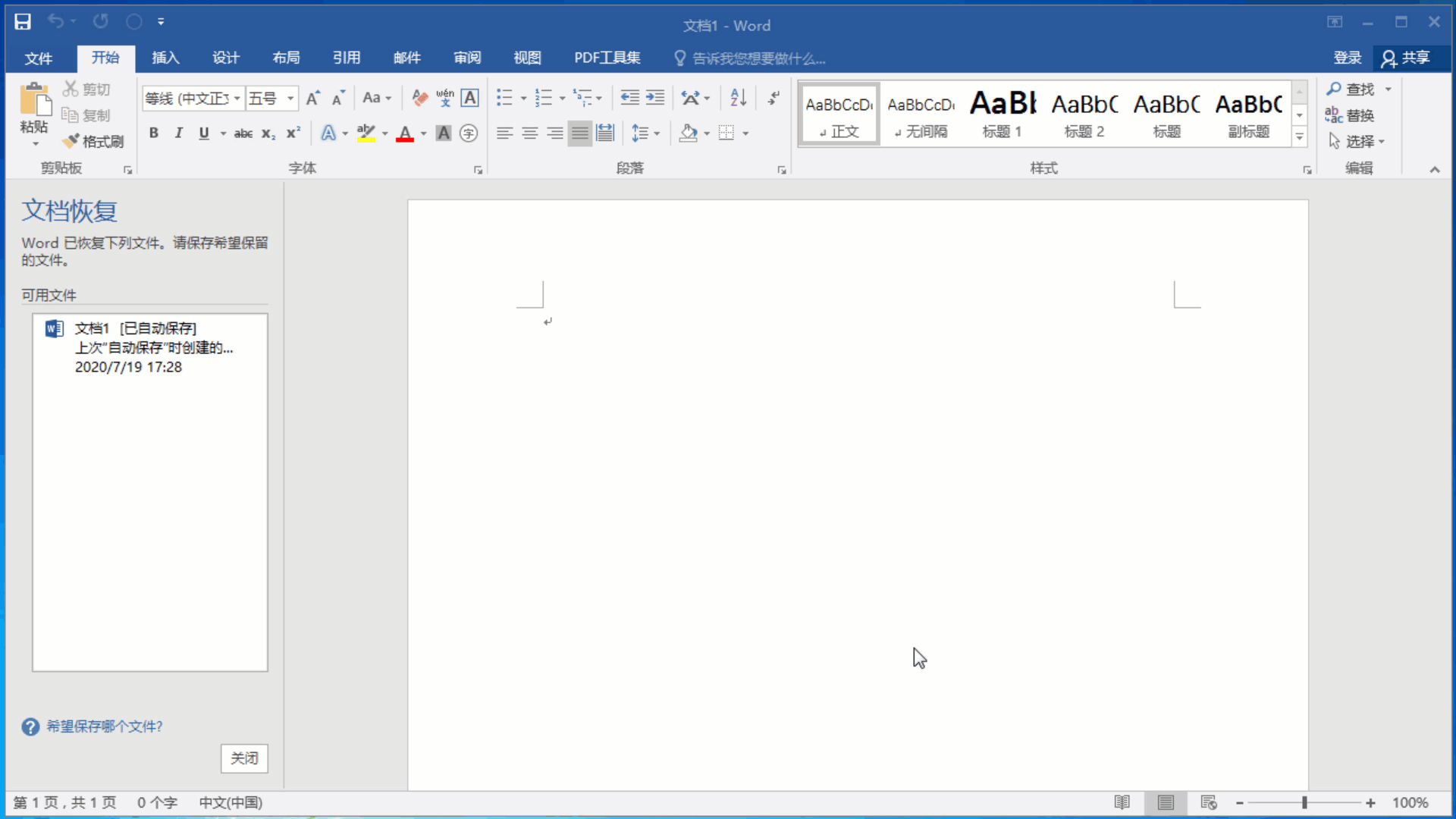This screenshot has height=819, width=1456.
Task: Open the font size dropdown
Action: (x=290, y=99)
